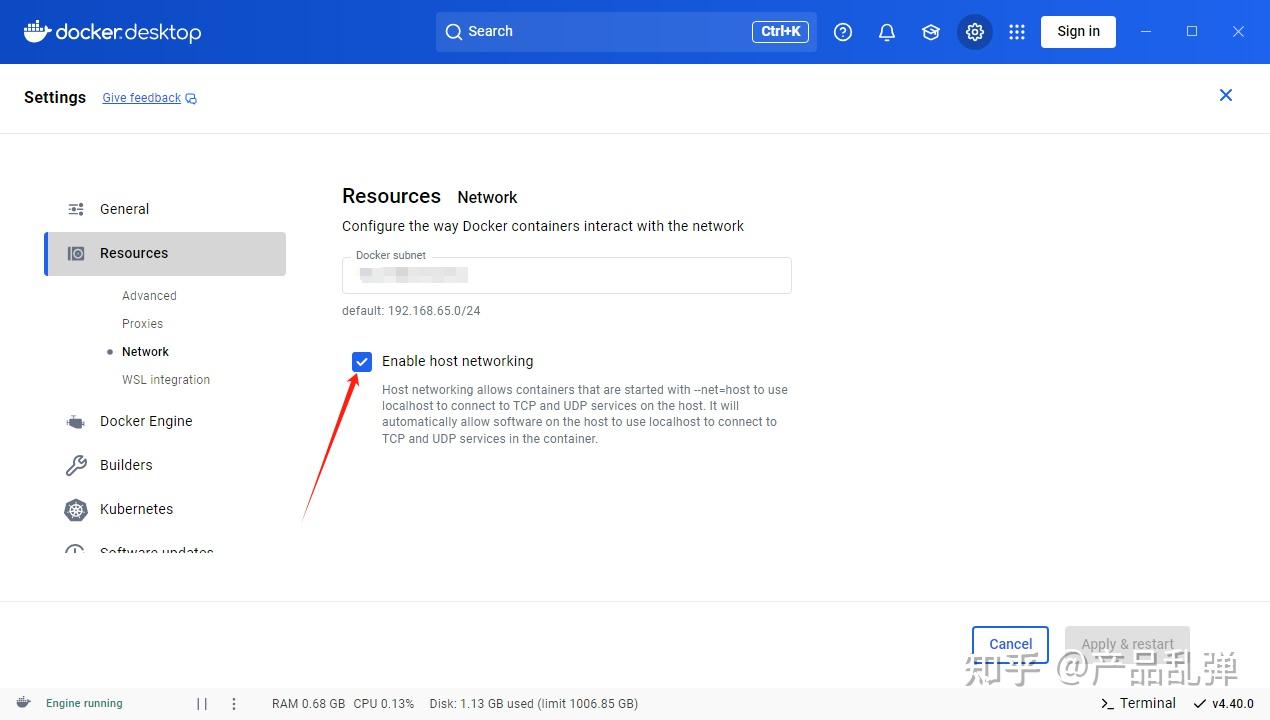Screen dimensions: 1270x720
Task: Click the Apply & restart button
Action: (x=1128, y=644)
